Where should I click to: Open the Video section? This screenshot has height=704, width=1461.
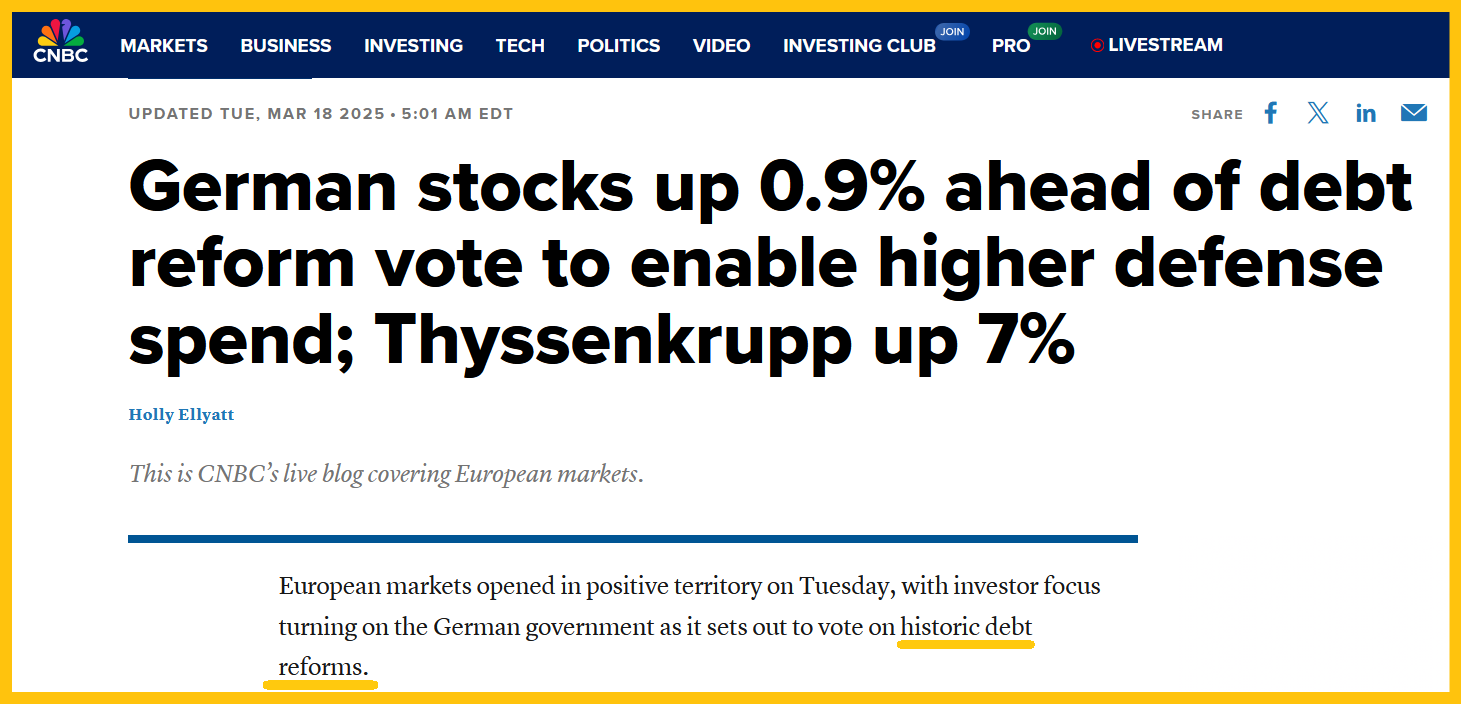(x=722, y=46)
